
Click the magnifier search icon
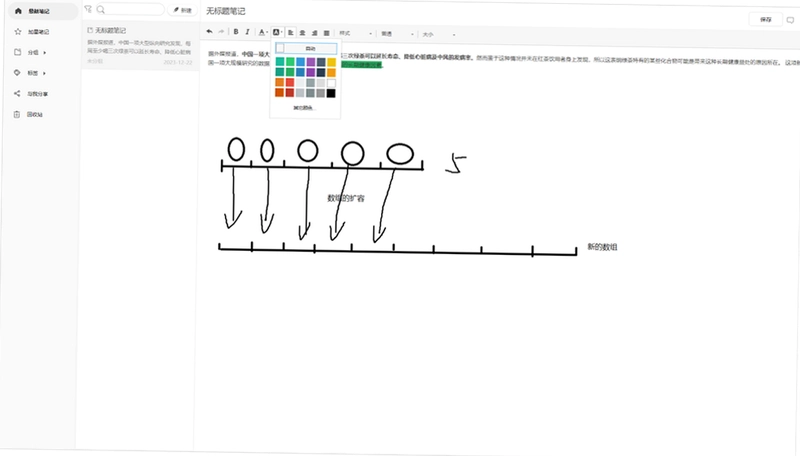coord(101,9)
